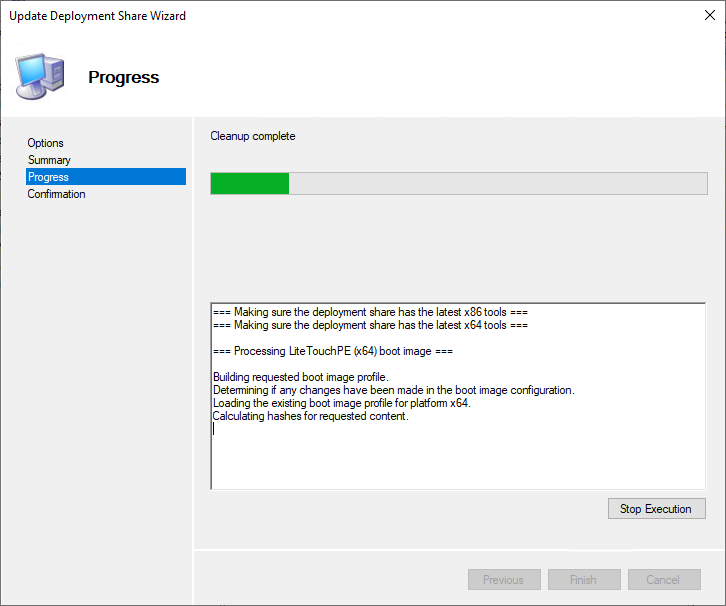
Task: Click the Finish button
Action: click(583, 580)
